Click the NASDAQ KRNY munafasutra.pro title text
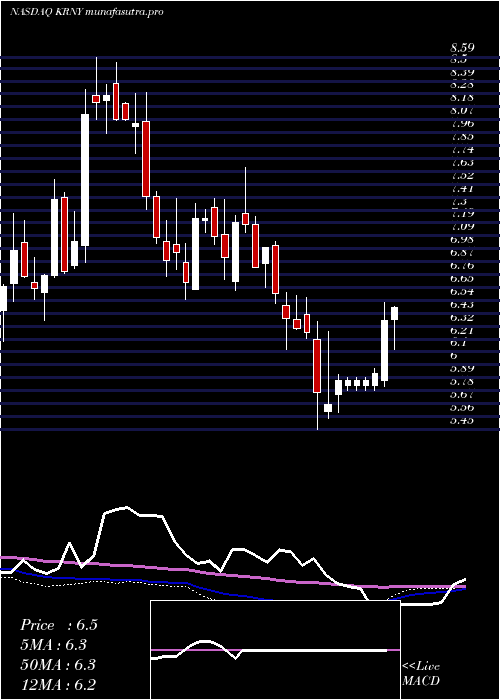The image size is (500, 700). 86,12
